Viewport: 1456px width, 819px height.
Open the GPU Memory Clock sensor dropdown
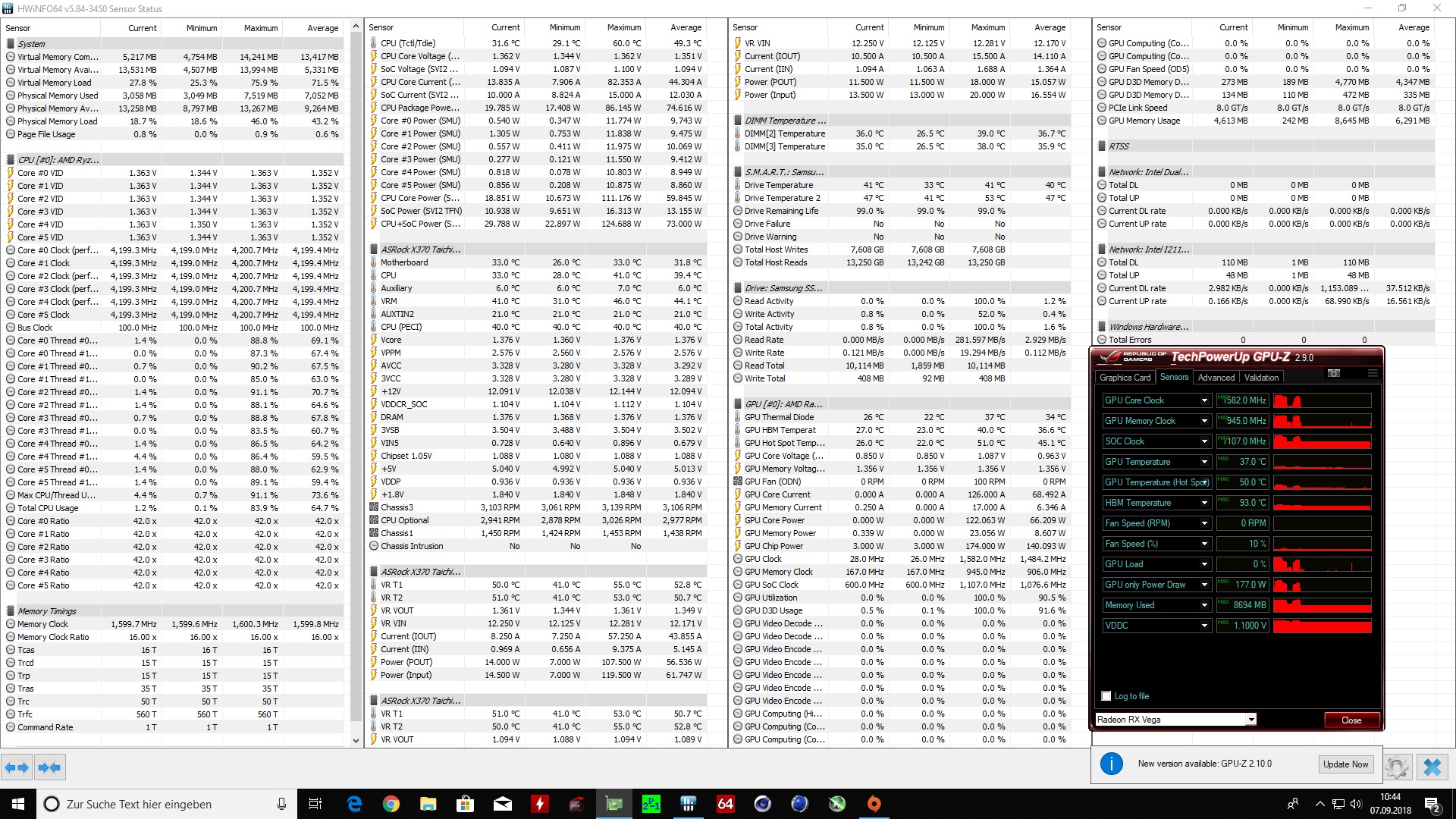(x=1204, y=421)
